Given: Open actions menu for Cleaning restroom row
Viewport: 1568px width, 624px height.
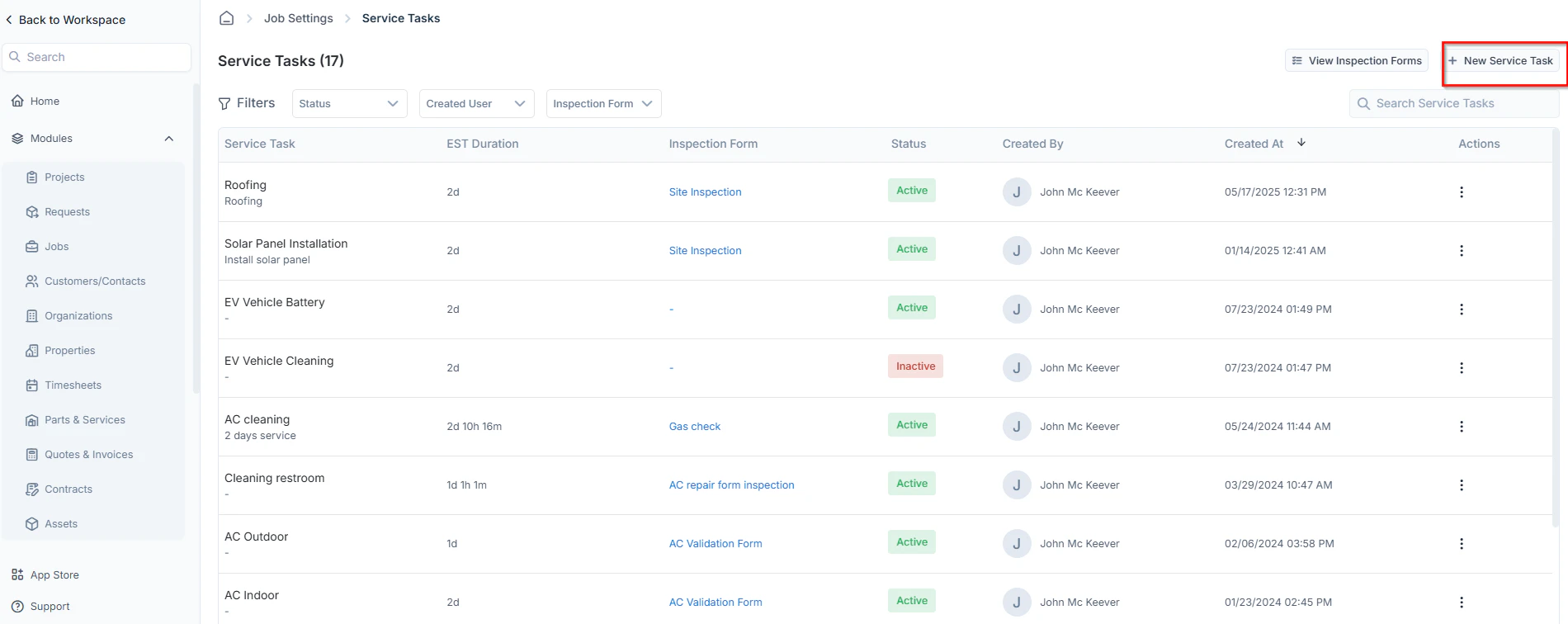Looking at the screenshot, I should pos(1461,485).
